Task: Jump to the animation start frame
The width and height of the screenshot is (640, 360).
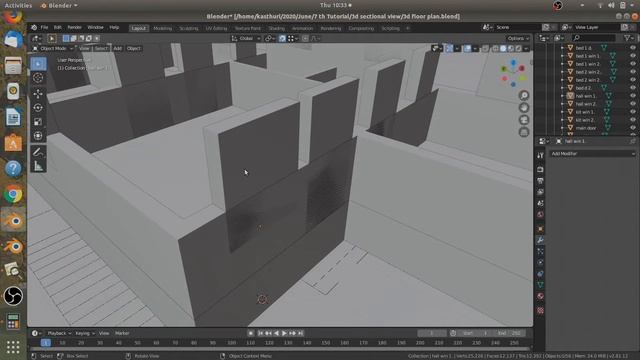Action: (260, 333)
